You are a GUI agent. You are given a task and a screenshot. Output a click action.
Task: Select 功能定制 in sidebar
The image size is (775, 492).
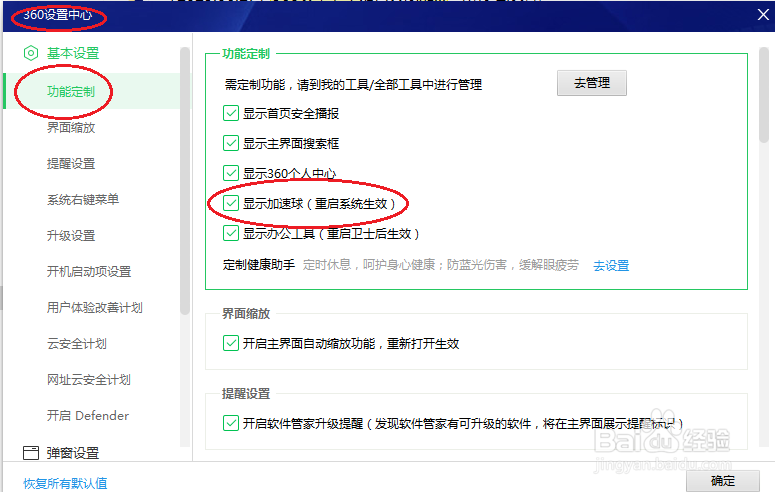tap(71, 91)
